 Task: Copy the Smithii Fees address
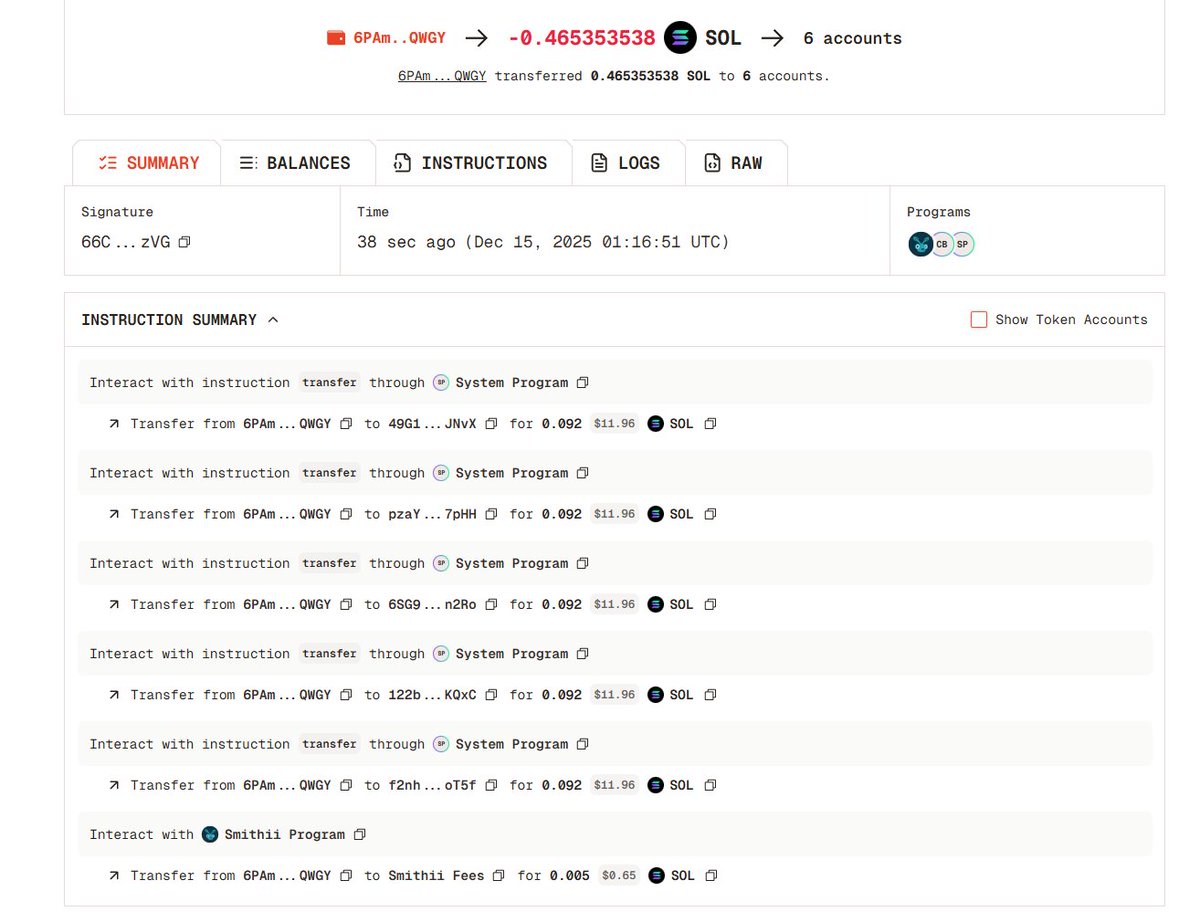coord(498,876)
